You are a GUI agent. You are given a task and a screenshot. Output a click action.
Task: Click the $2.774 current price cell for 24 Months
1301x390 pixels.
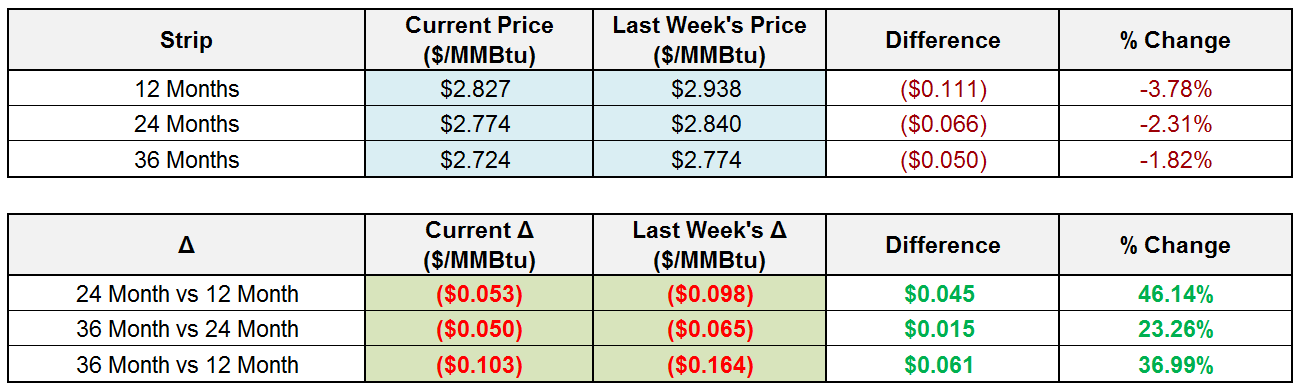[479, 124]
